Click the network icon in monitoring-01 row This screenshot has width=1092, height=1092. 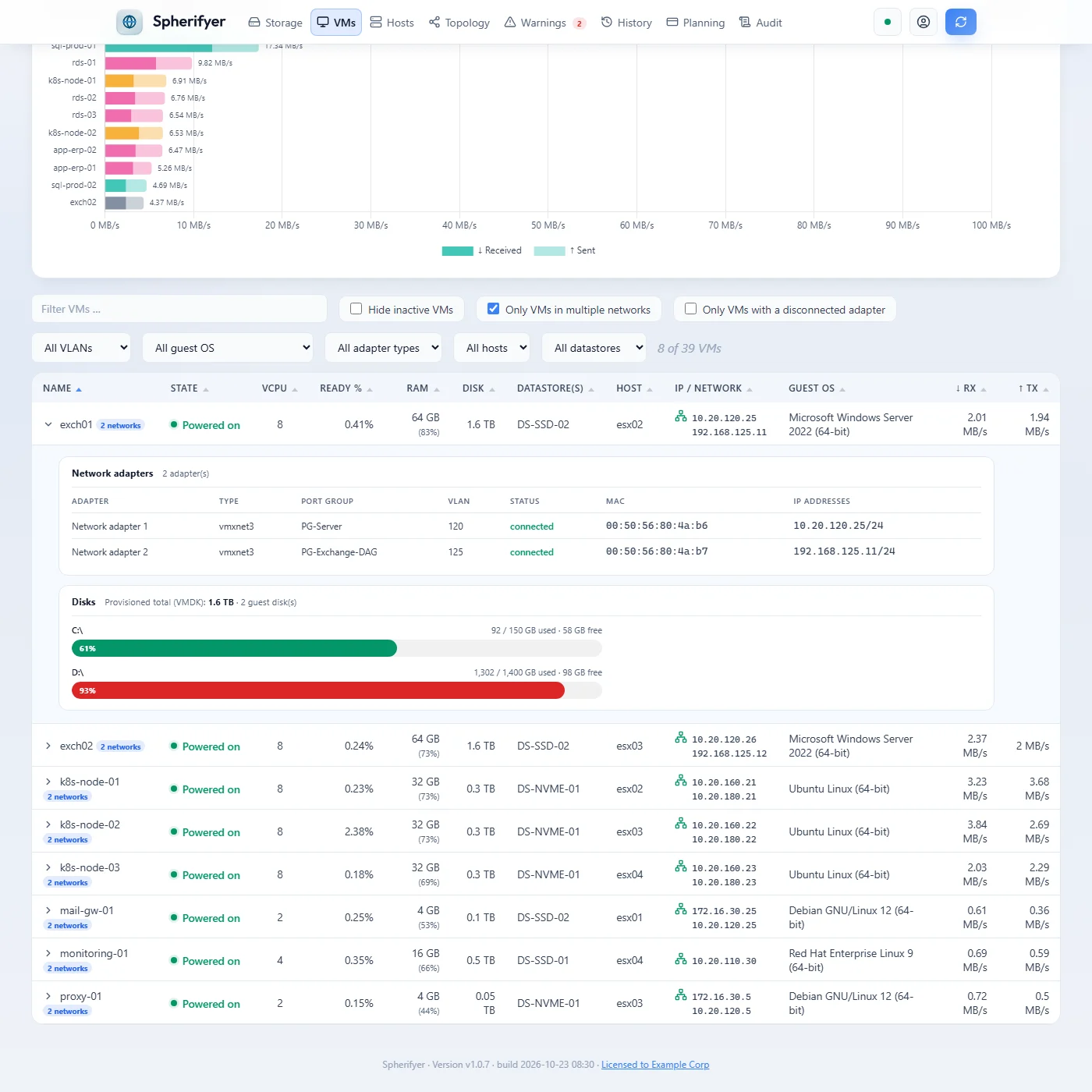pos(681,959)
